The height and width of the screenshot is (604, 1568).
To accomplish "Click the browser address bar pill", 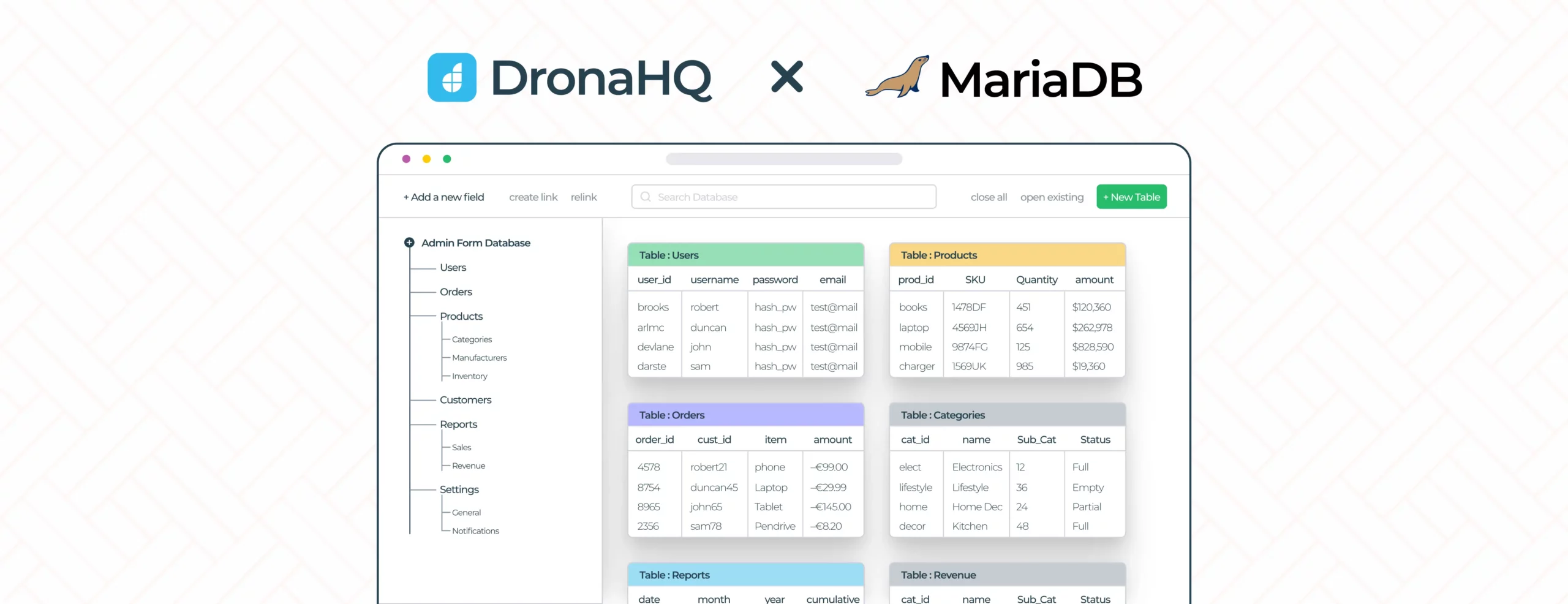I will (784, 159).
